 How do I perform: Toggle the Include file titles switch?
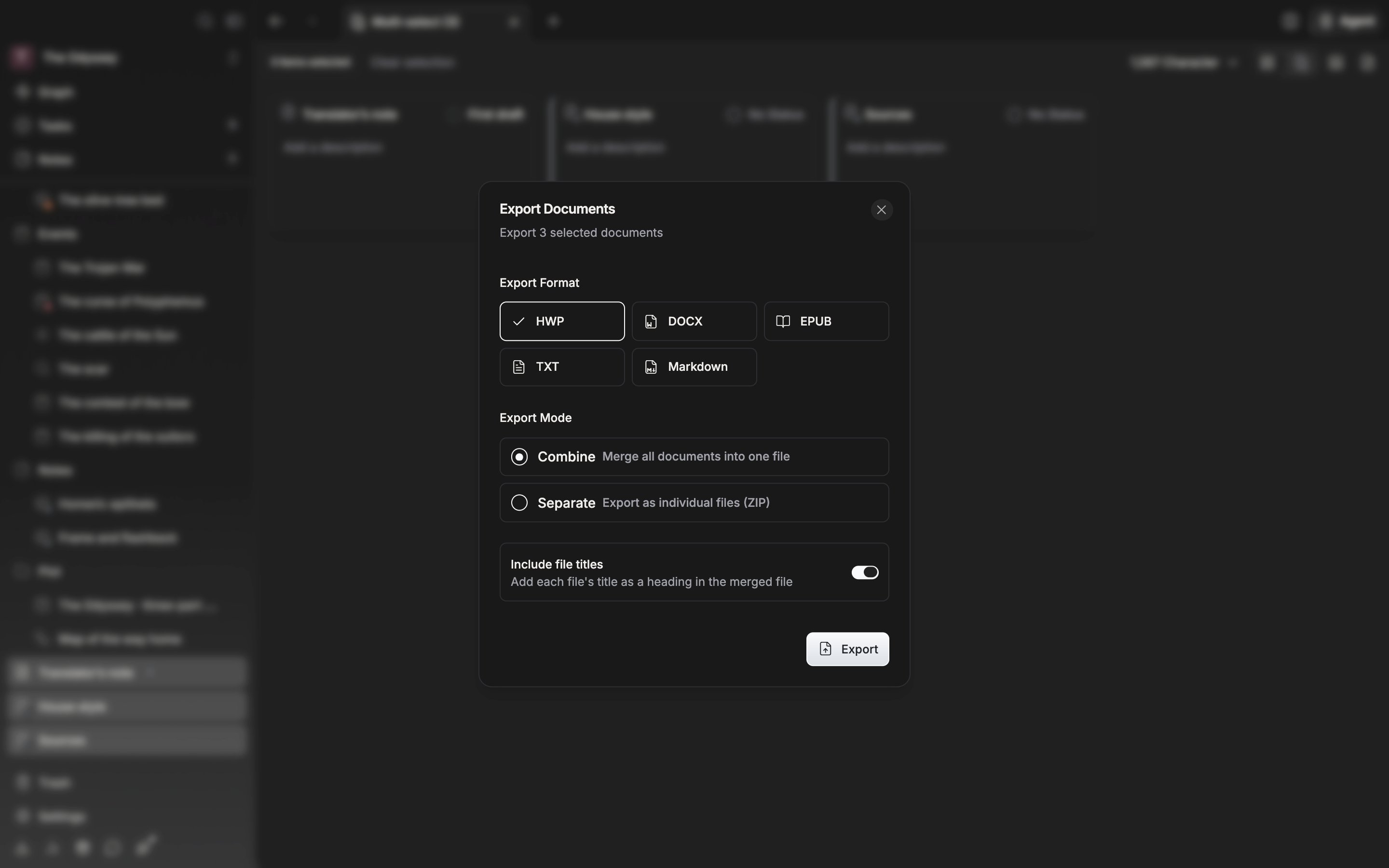point(864,572)
